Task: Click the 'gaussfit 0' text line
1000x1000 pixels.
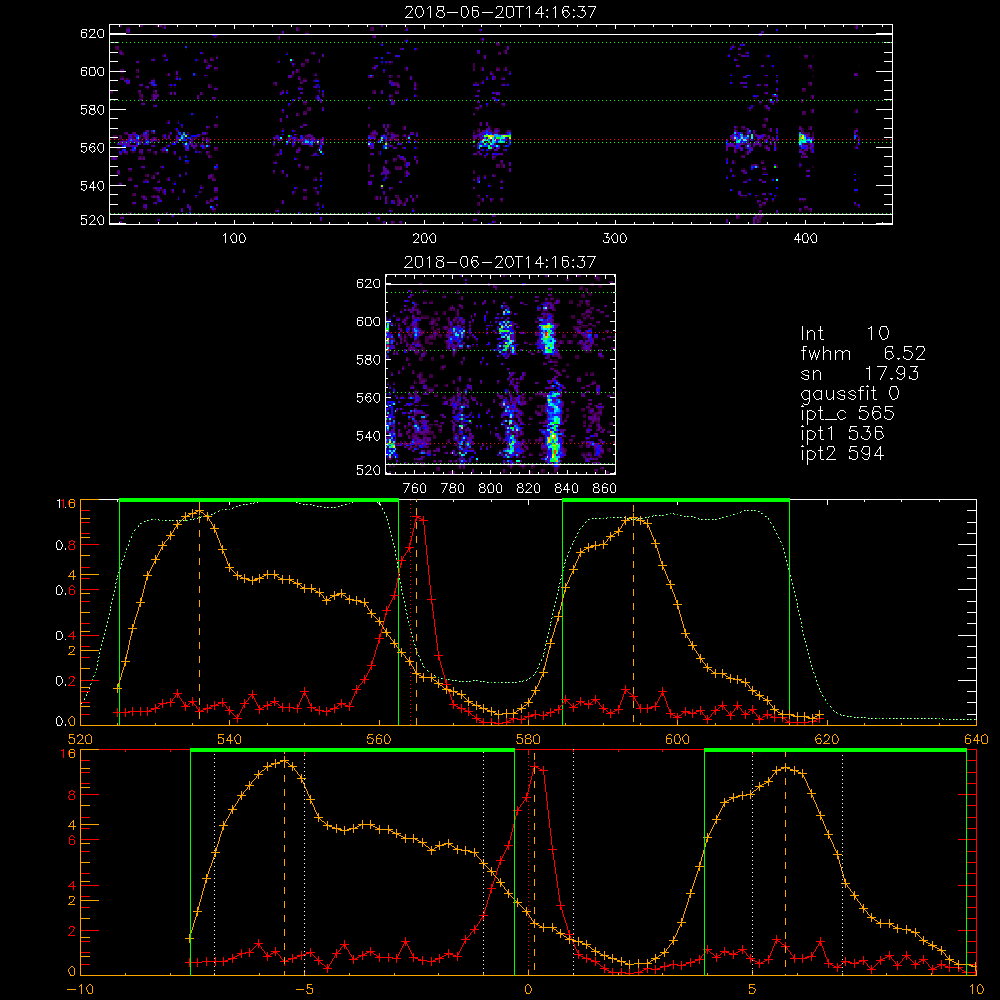Action: pyautogui.click(x=849, y=393)
